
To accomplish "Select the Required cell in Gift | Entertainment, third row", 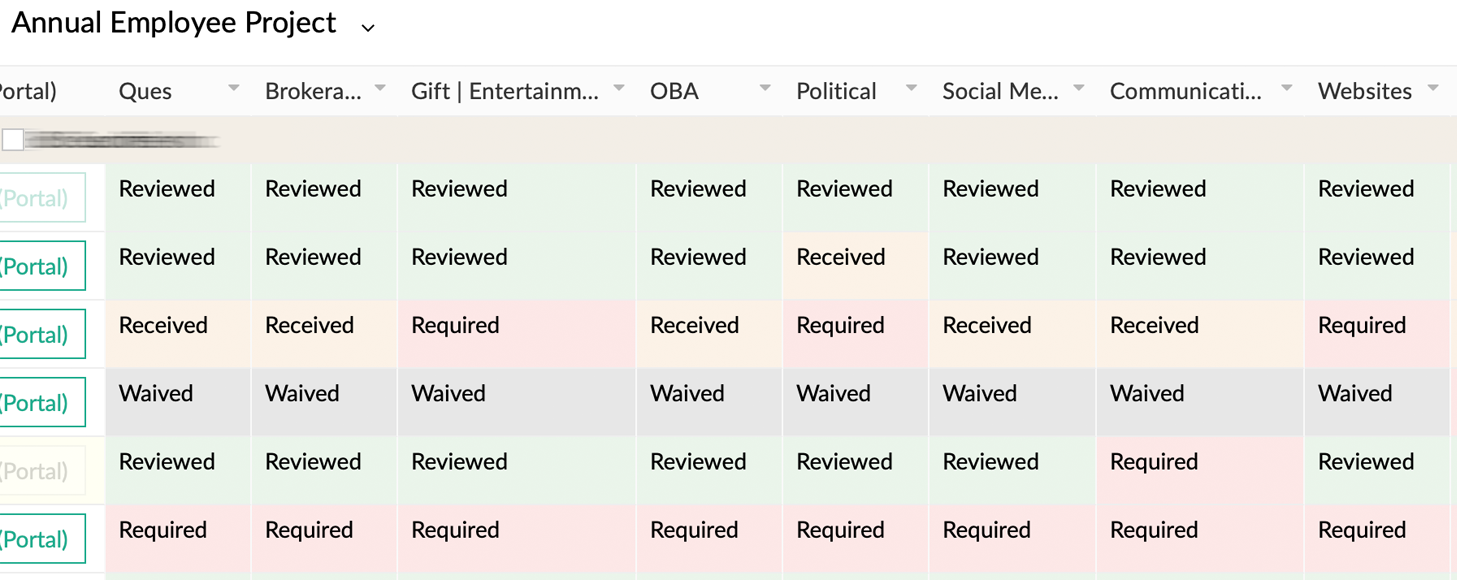I will [x=455, y=326].
